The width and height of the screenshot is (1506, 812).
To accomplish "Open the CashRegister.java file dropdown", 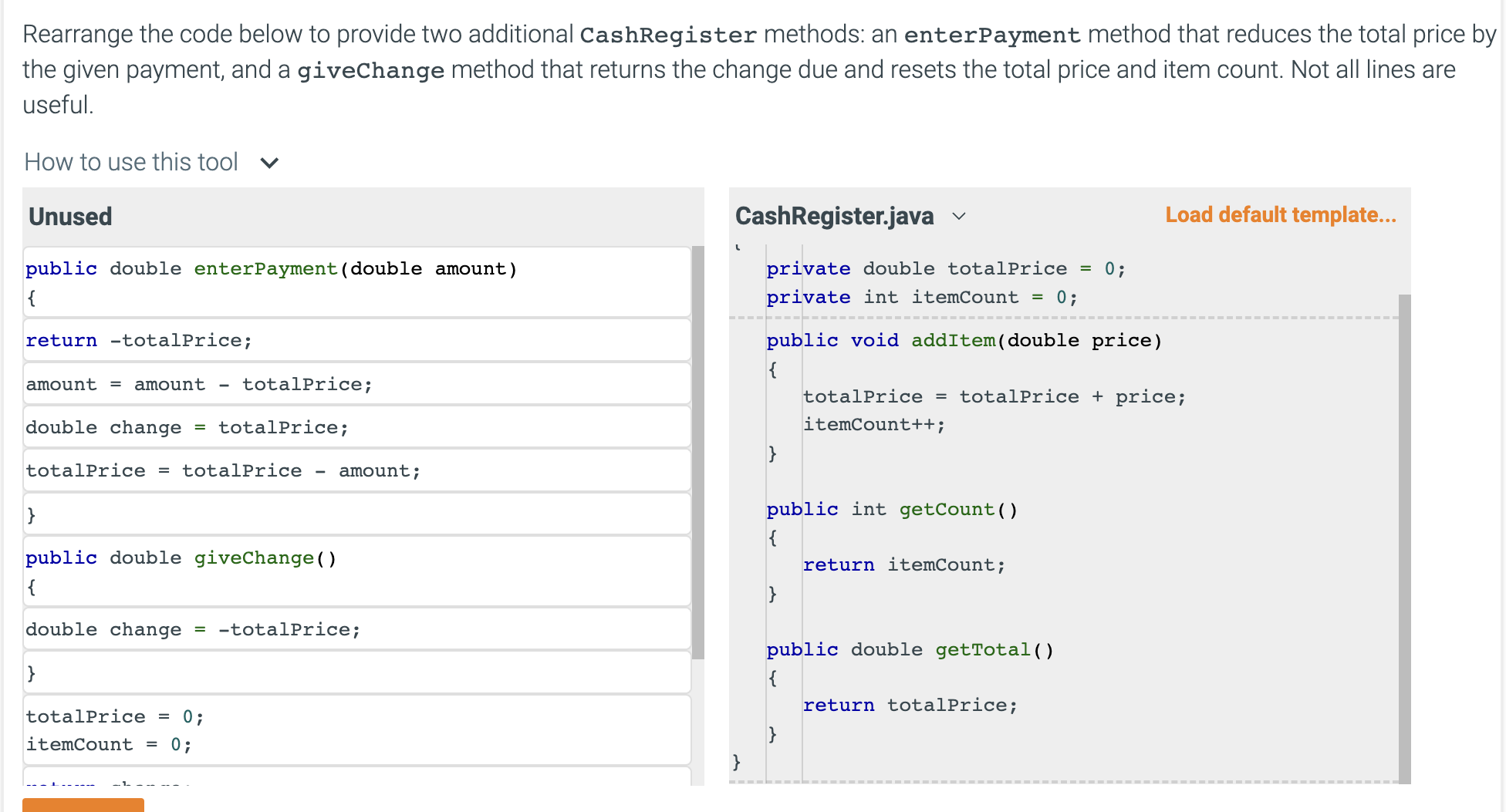I will [959, 217].
